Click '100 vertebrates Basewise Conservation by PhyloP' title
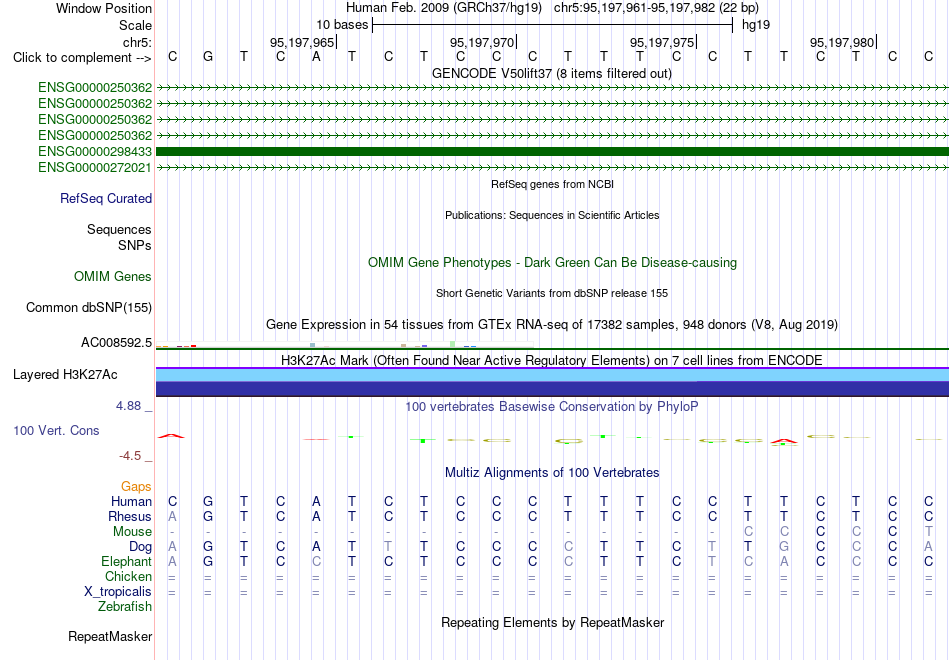This screenshot has height=660, width=950. pyautogui.click(x=552, y=407)
